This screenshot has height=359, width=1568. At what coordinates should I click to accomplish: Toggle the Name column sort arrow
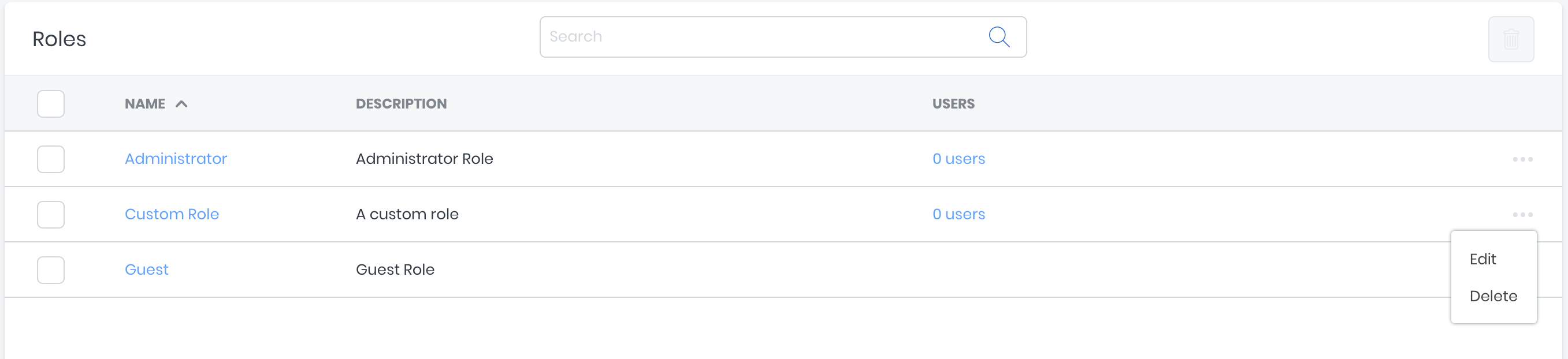181,104
